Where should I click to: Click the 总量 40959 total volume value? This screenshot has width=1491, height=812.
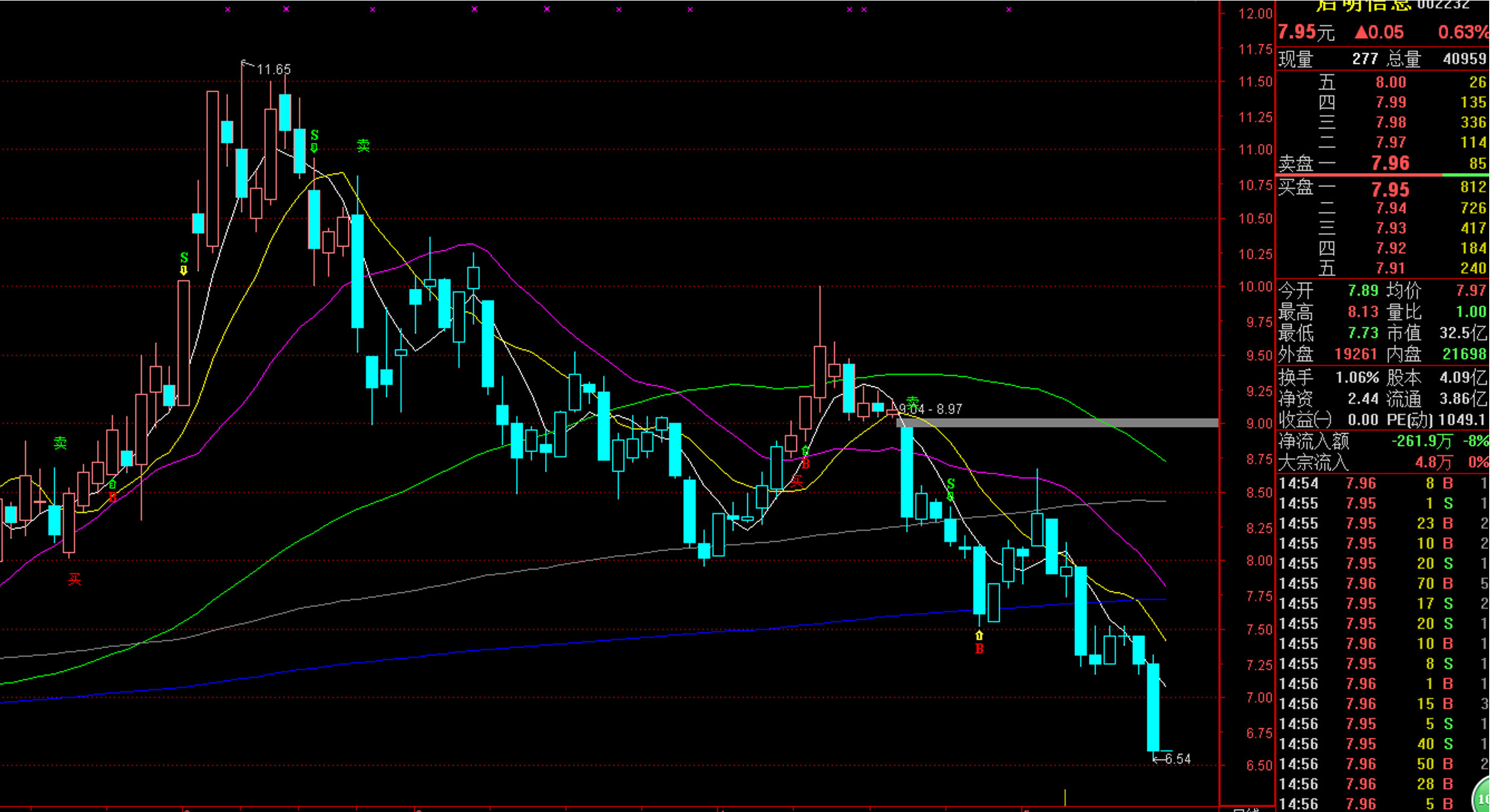point(1464,59)
